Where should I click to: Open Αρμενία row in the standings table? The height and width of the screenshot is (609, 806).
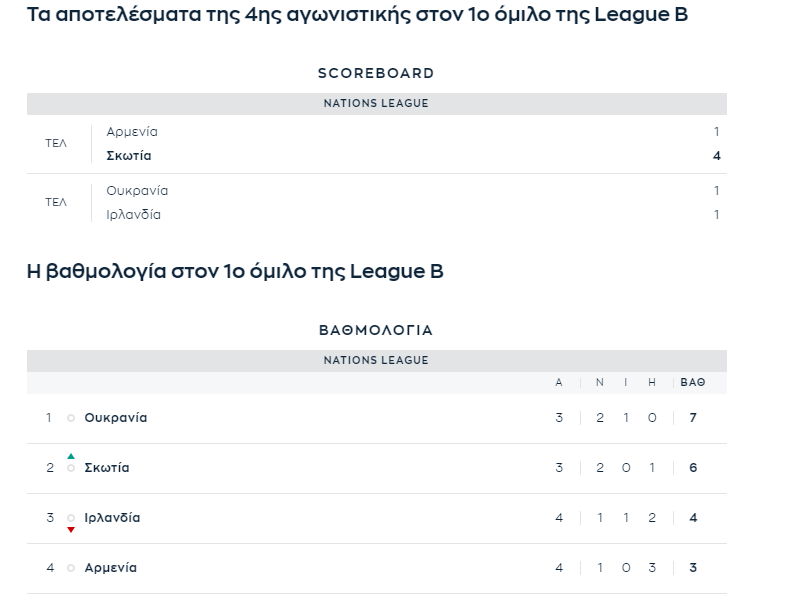click(x=377, y=568)
